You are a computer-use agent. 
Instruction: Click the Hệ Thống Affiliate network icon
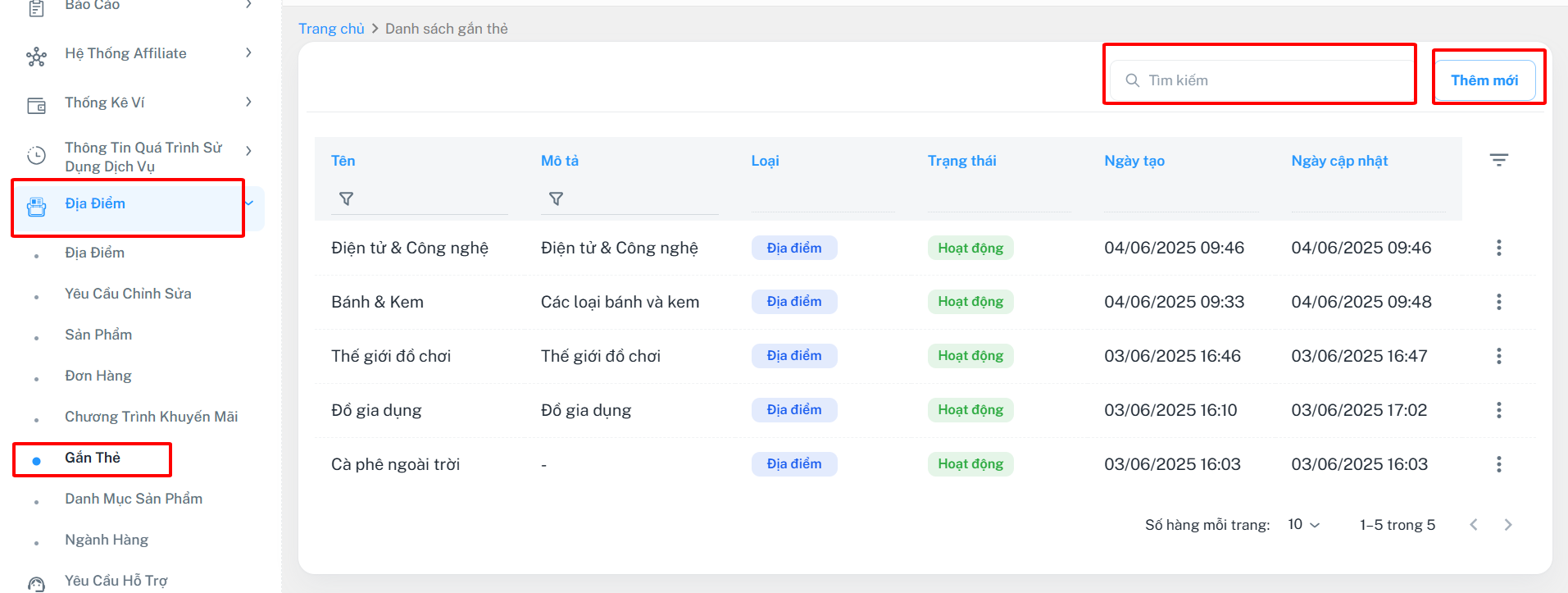[37, 57]
